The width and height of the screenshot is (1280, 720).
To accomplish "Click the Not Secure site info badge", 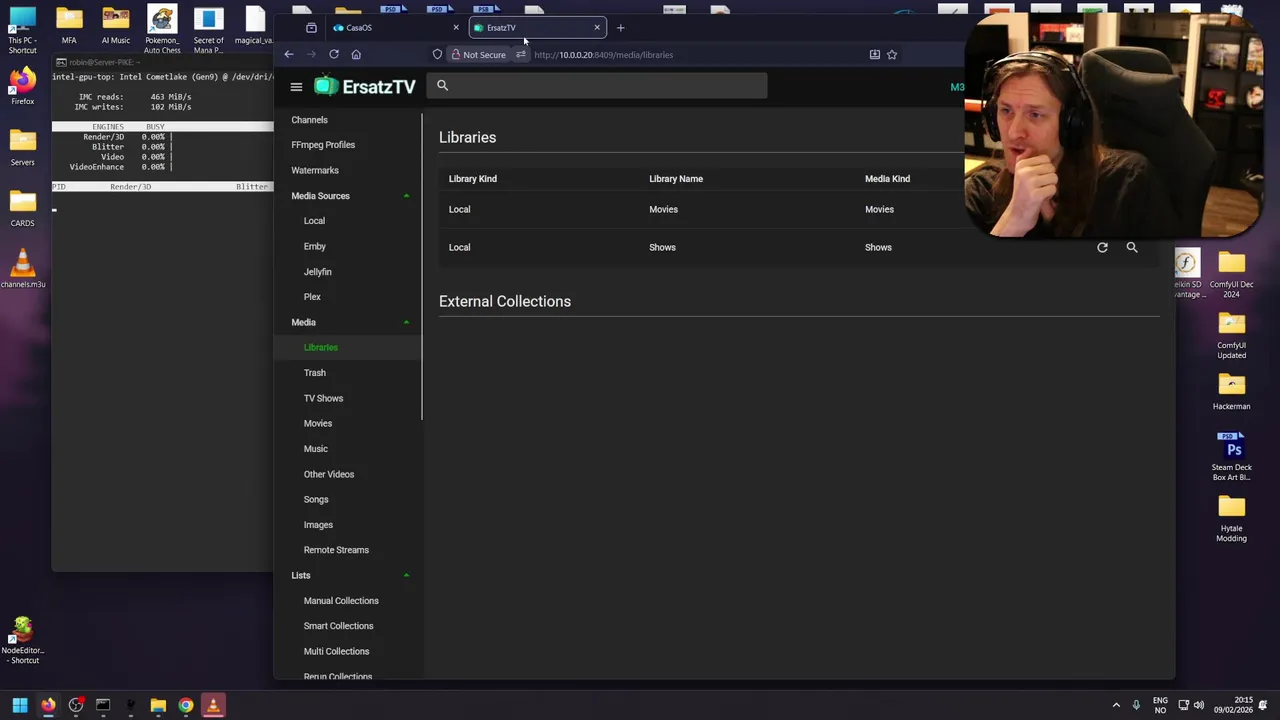I will click(478, 55).
